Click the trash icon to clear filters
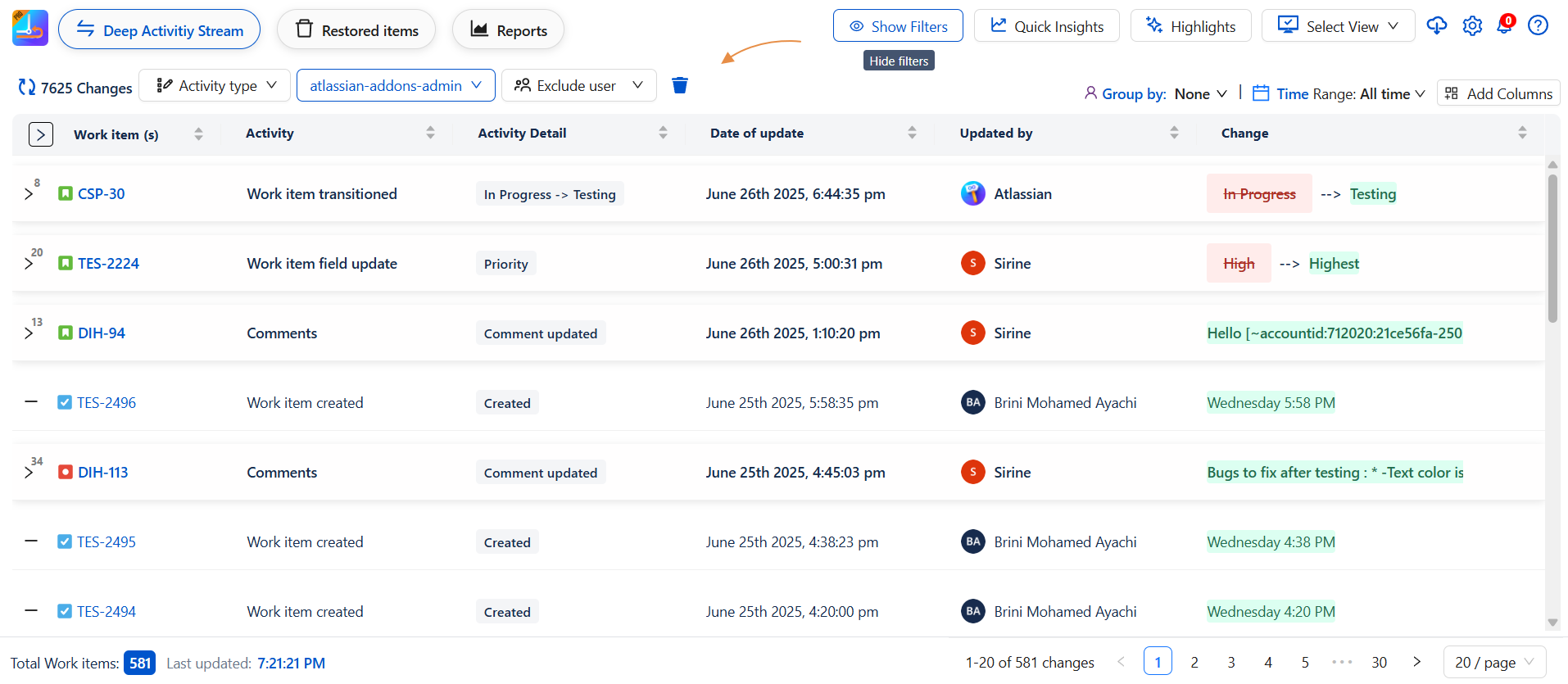 point(680,85)
